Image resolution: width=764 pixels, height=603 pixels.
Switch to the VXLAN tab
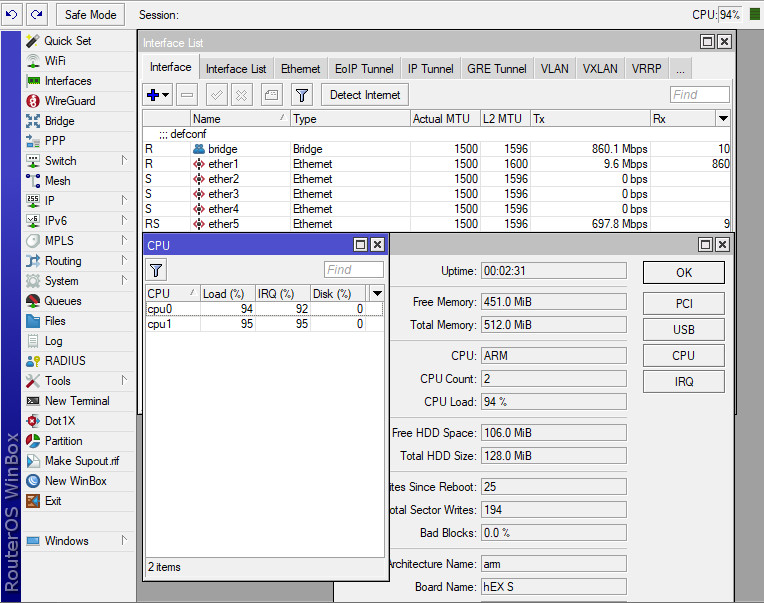point(600,69)
